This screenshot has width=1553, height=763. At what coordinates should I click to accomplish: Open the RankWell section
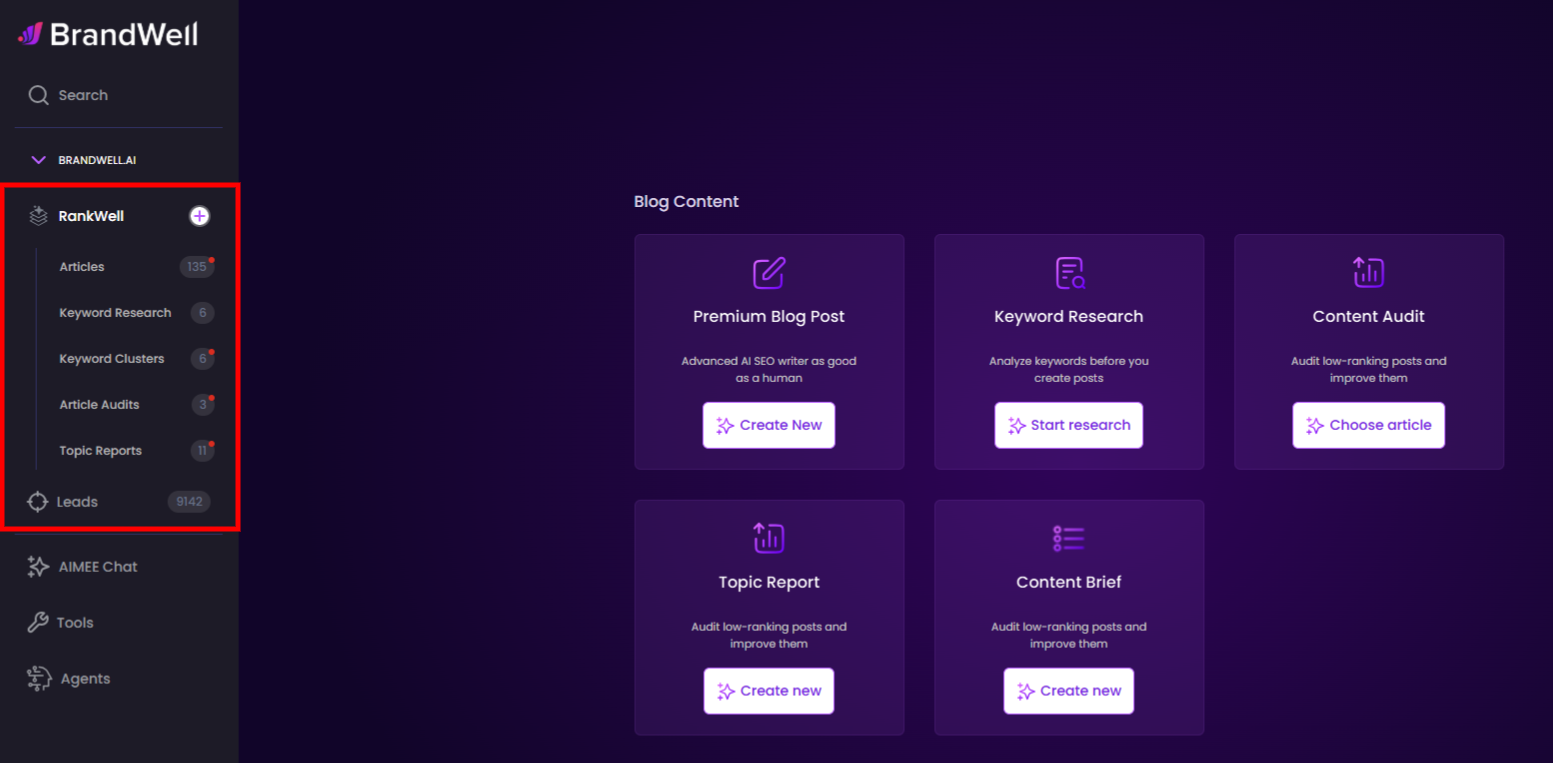pyautogui.click(x=91, y=216)
